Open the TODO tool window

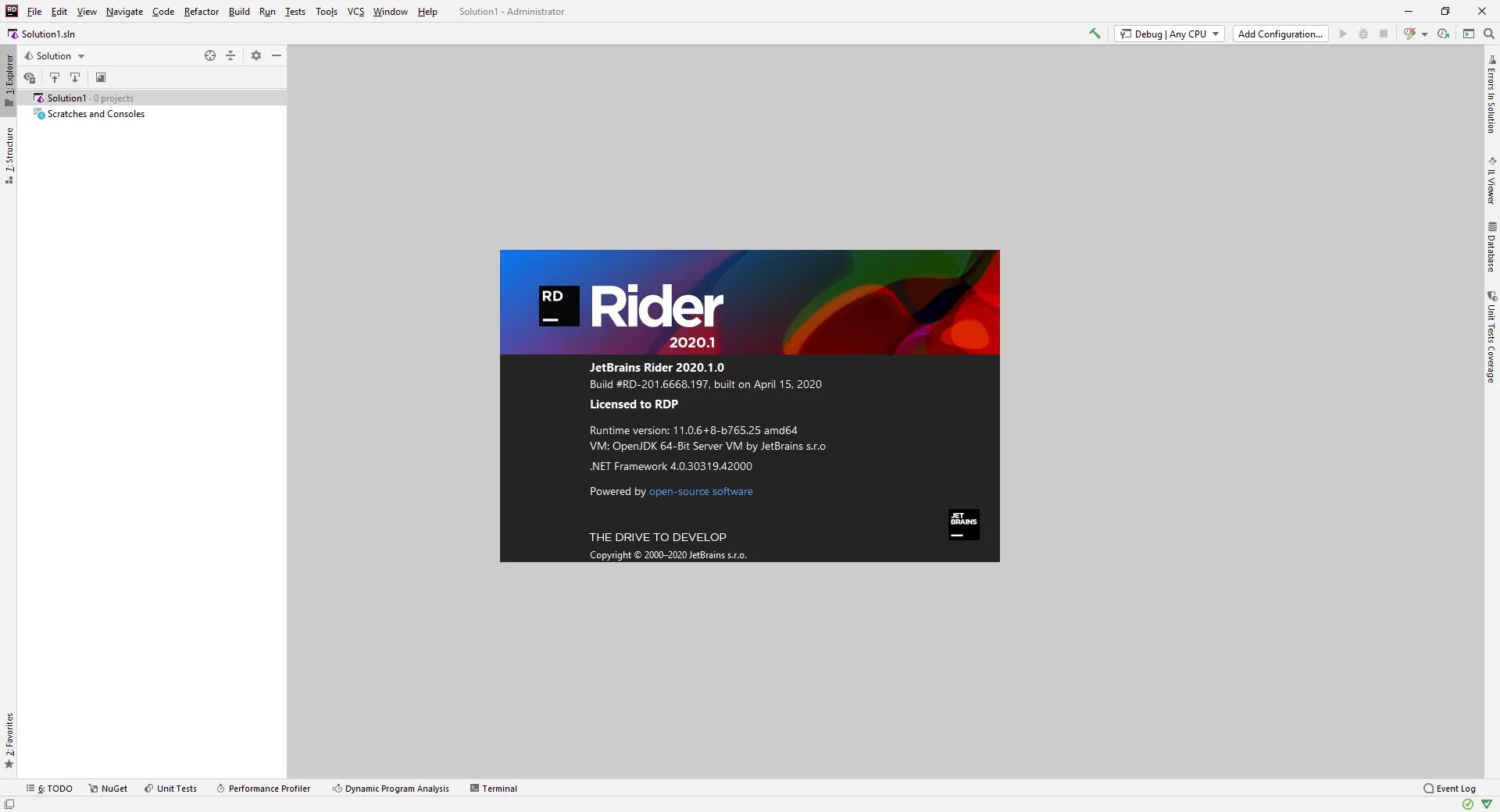(49, 789)
